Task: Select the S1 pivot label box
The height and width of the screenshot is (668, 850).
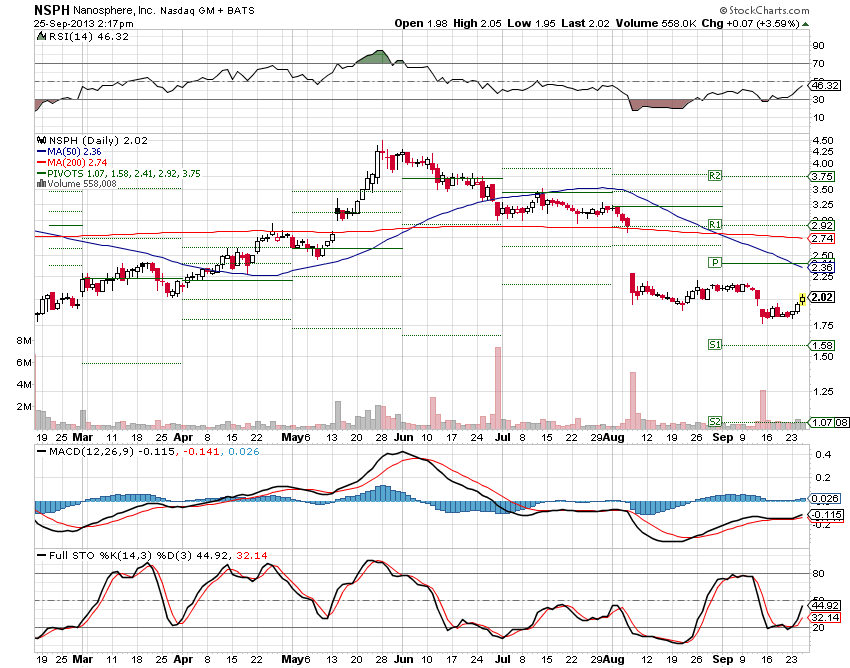Action: coord(715,344)
